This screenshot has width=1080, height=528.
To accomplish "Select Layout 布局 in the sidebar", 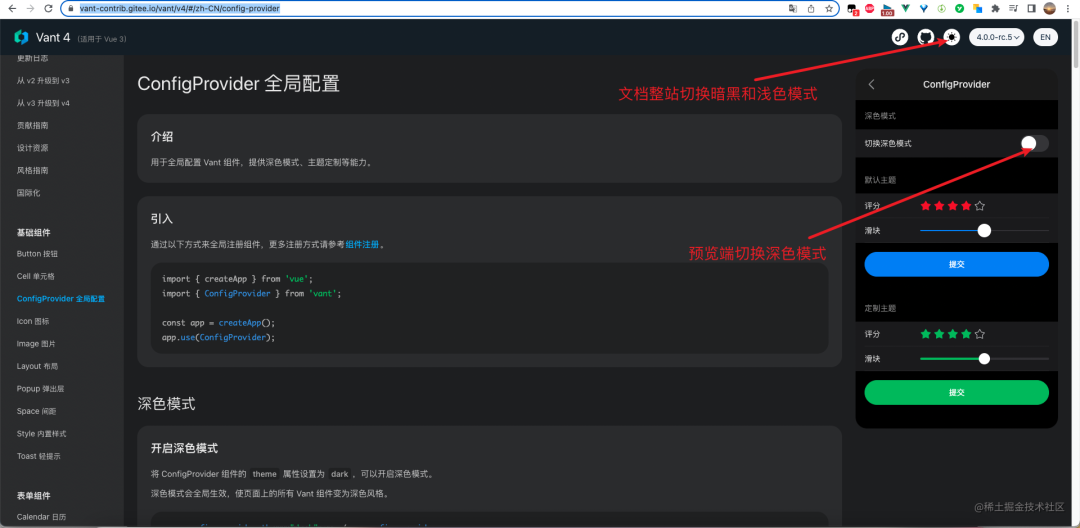I will click(37, 366).
